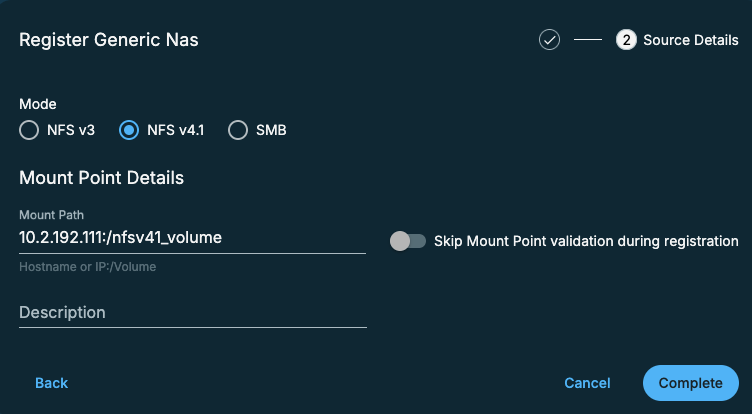
Task: Click the "Hostname or IP:/Volume" hint text
Action: (x=87, y=267)
